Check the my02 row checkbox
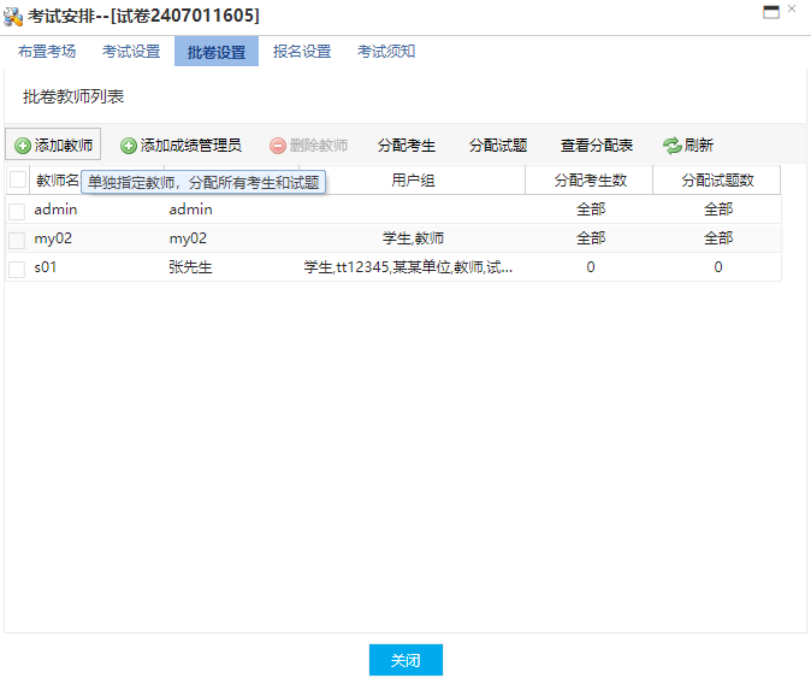 coord(17,240)
